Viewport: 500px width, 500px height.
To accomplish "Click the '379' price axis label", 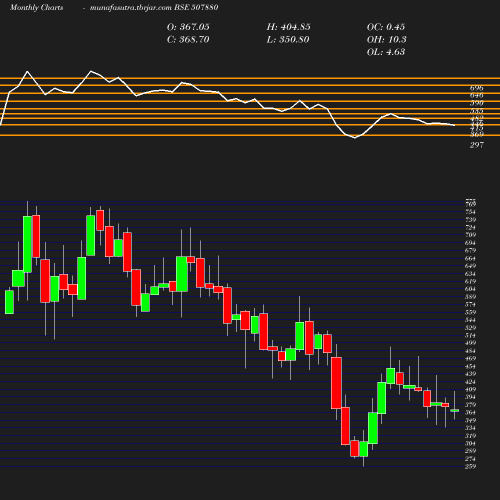I will (470, 405).
